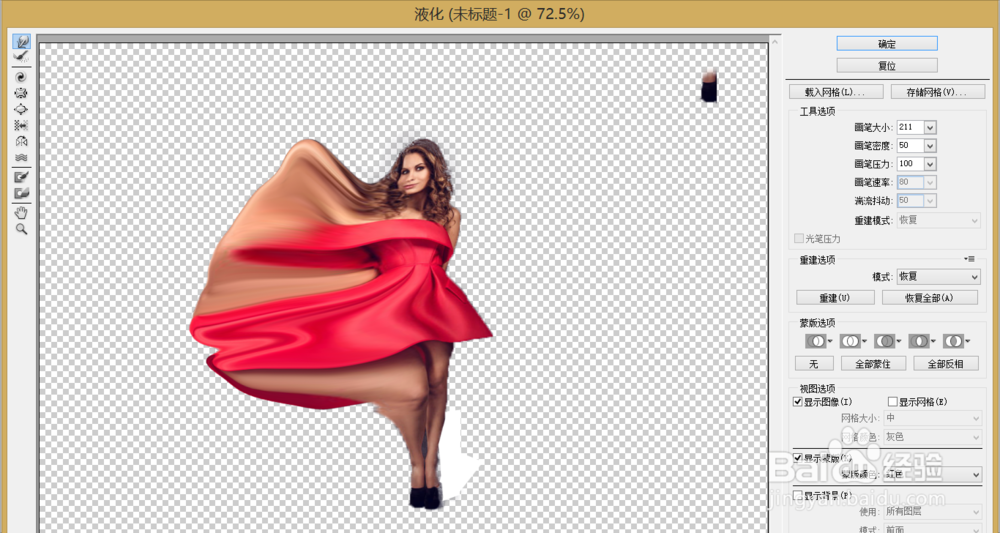This screenshot has height=533, width=1000.
Task: Click the 光笔压力 checkbox
Action: coord(798,238)
